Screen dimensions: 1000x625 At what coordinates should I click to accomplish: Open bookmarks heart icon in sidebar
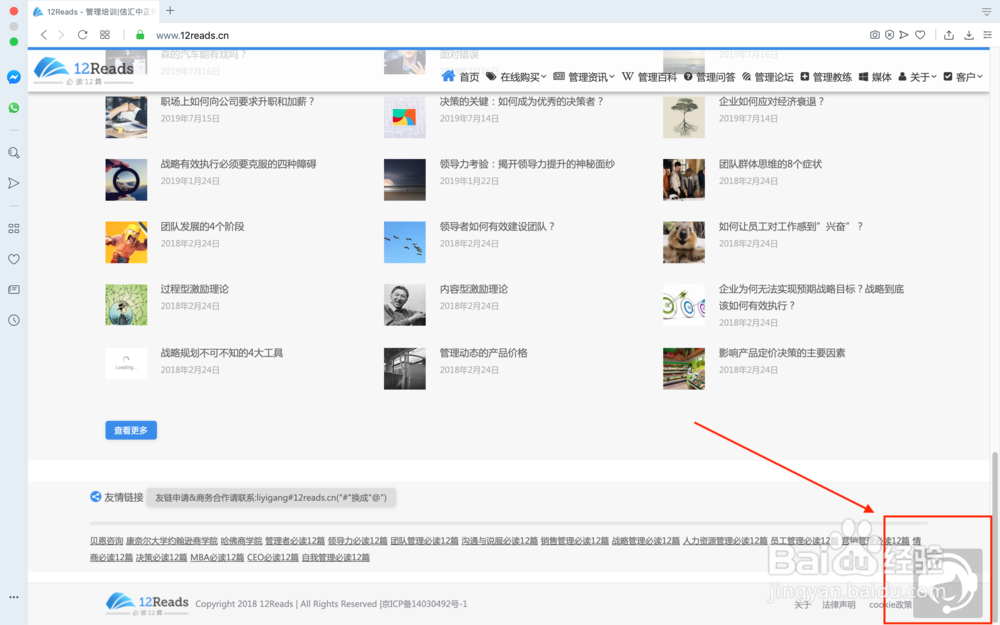pyautogui.click(x=13, y=259)
